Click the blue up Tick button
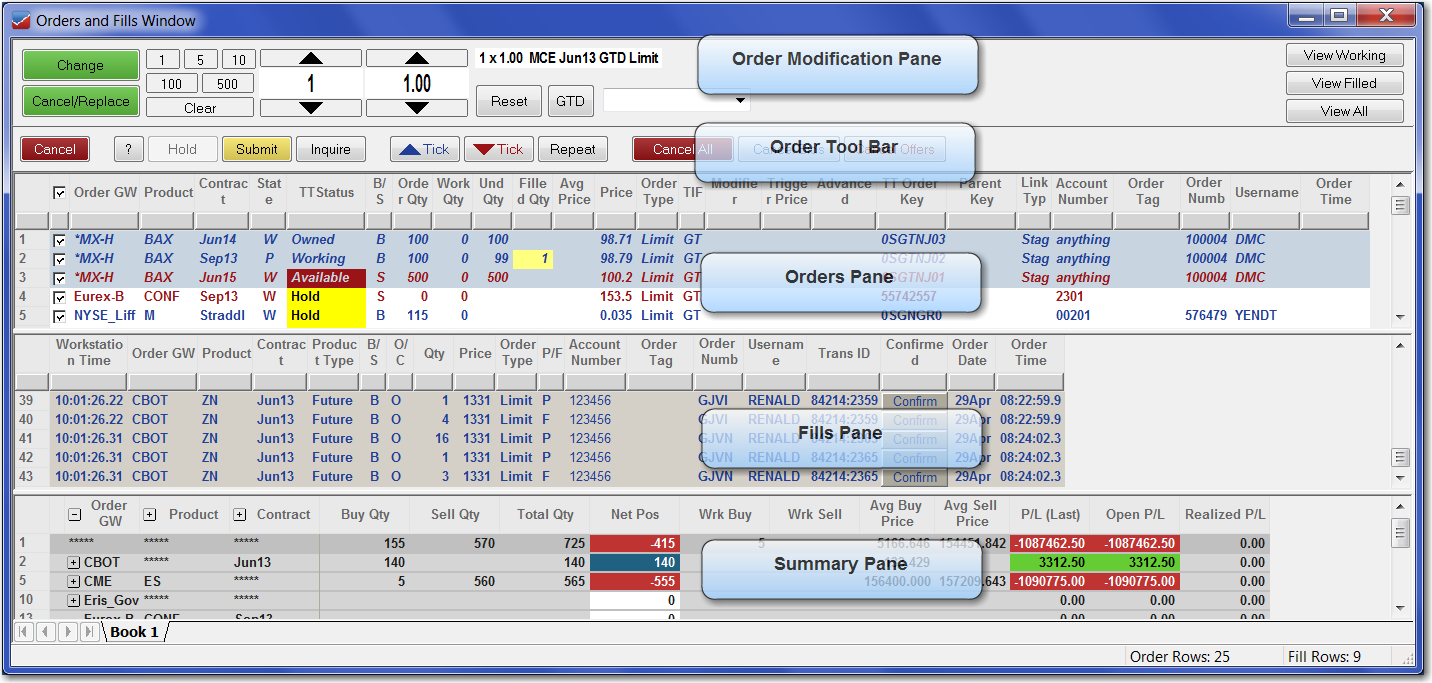Image resolution: width=1432 pixels, height=683 pixels. (425, 149)
